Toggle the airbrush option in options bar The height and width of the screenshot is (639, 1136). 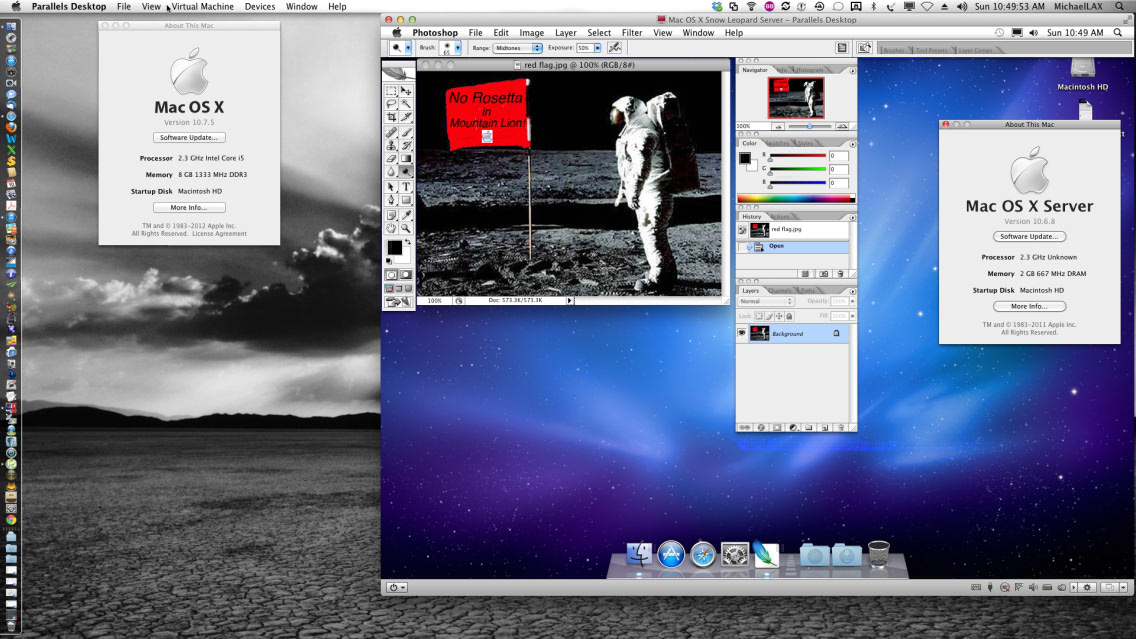(x=614, y=47)
